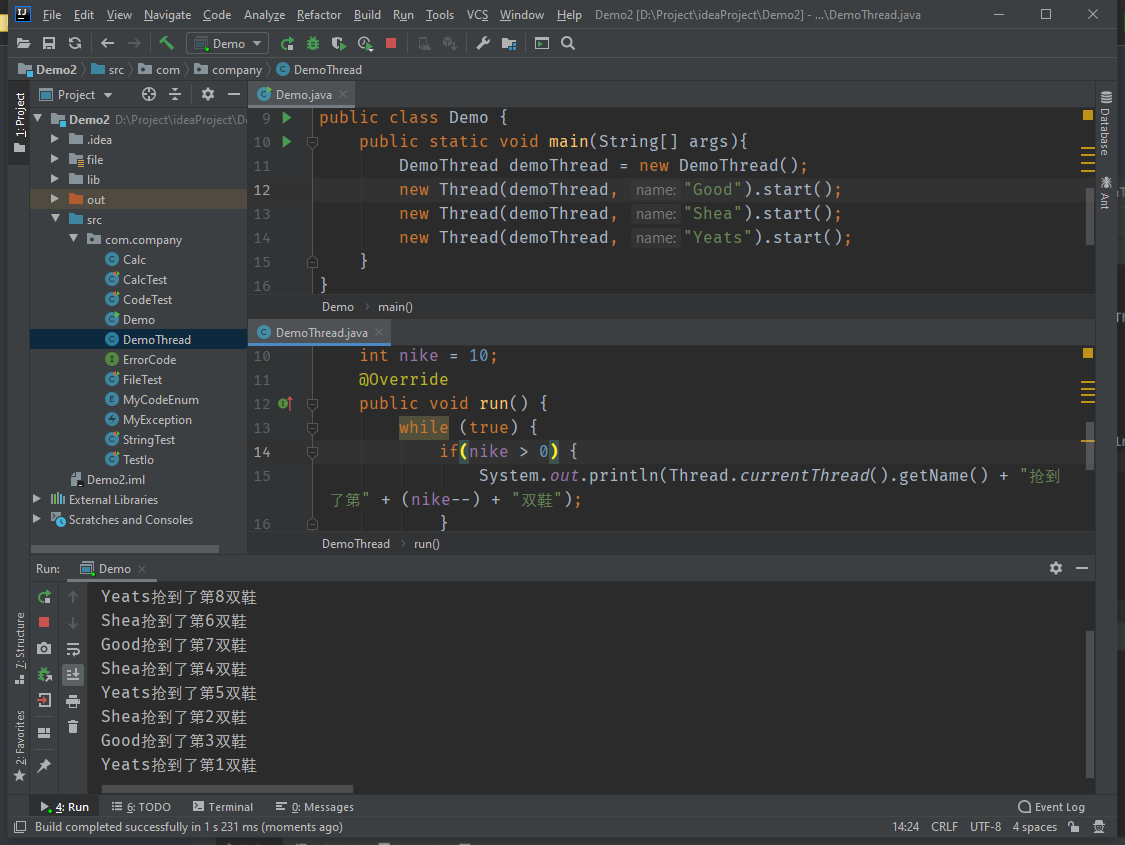Open the Event Log

[x=1051, y=807]
